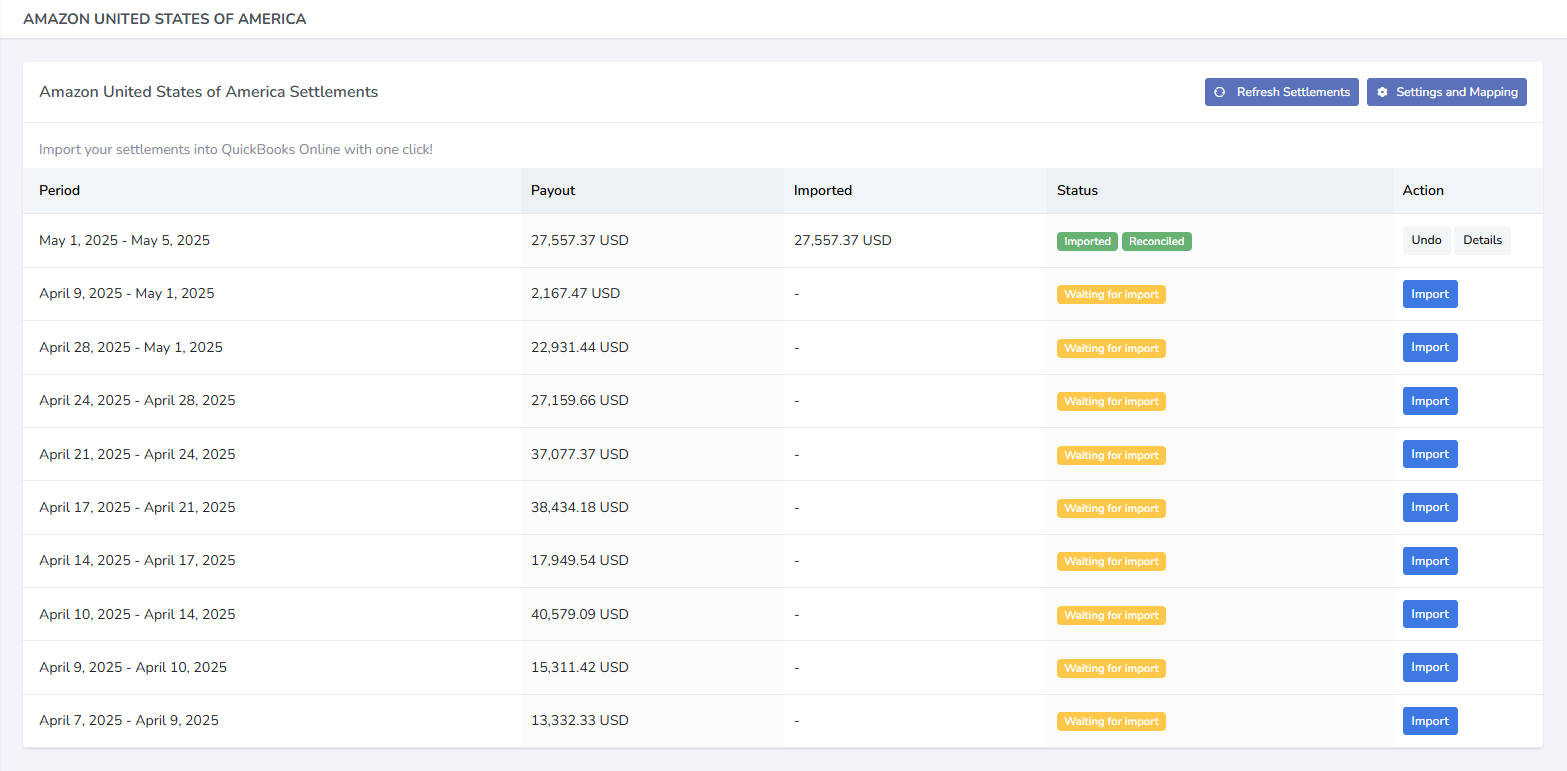Click payout value 13,332.33 USD
The width and height of the screenshot is (1567, 771).
pos(580,720)
